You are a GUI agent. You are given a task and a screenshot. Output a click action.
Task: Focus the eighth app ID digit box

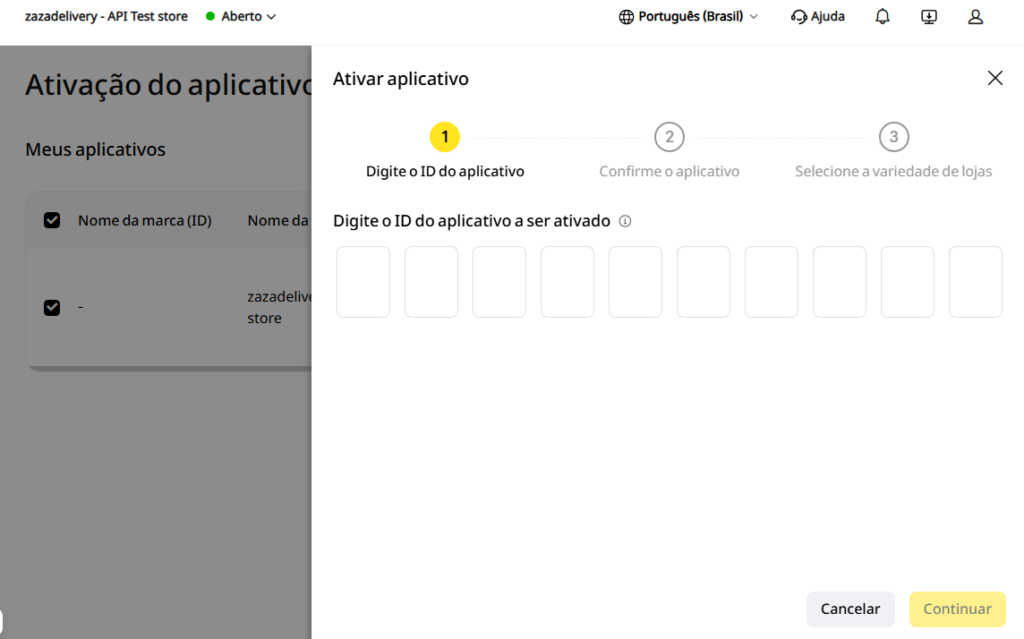pyautogui.click(x=839, y=282)
